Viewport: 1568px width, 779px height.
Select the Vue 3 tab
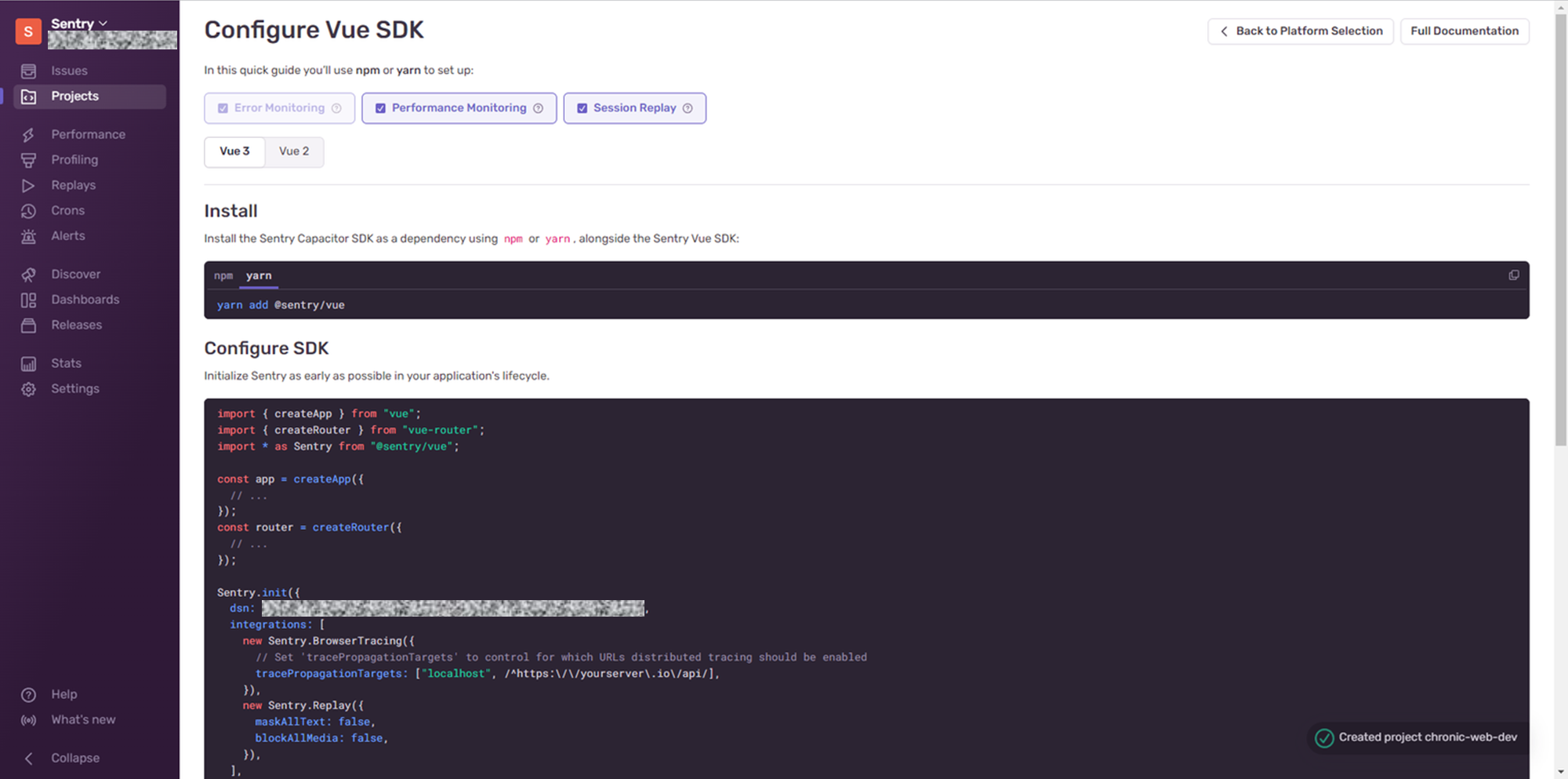click(x=234, y=151)
